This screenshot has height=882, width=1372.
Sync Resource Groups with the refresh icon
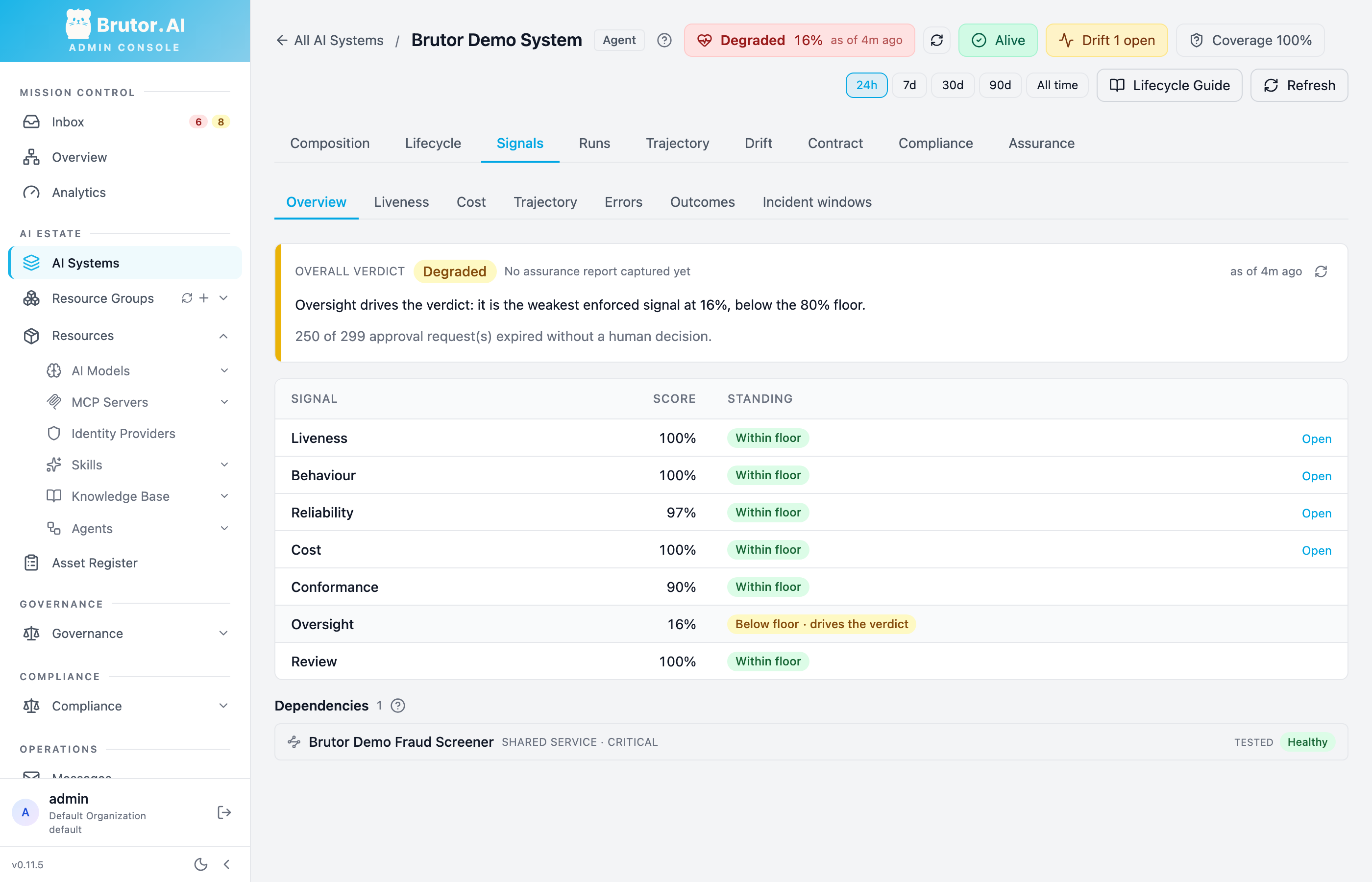click(x=187, y=298)
